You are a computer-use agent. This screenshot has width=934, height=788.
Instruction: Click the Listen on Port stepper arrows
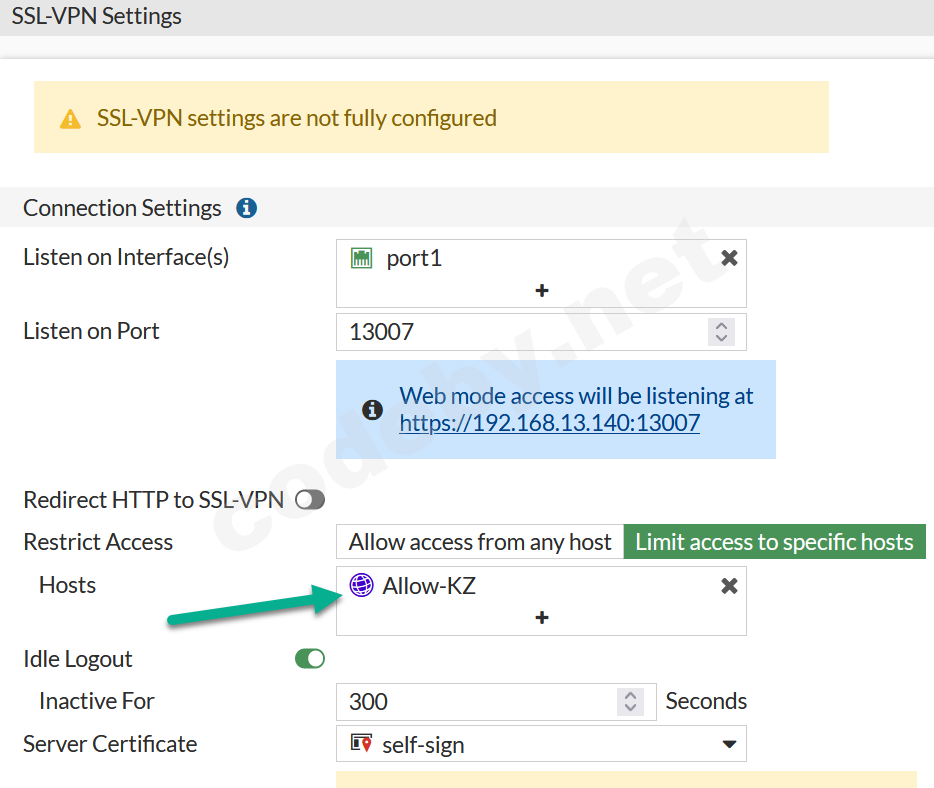[721, 331]
